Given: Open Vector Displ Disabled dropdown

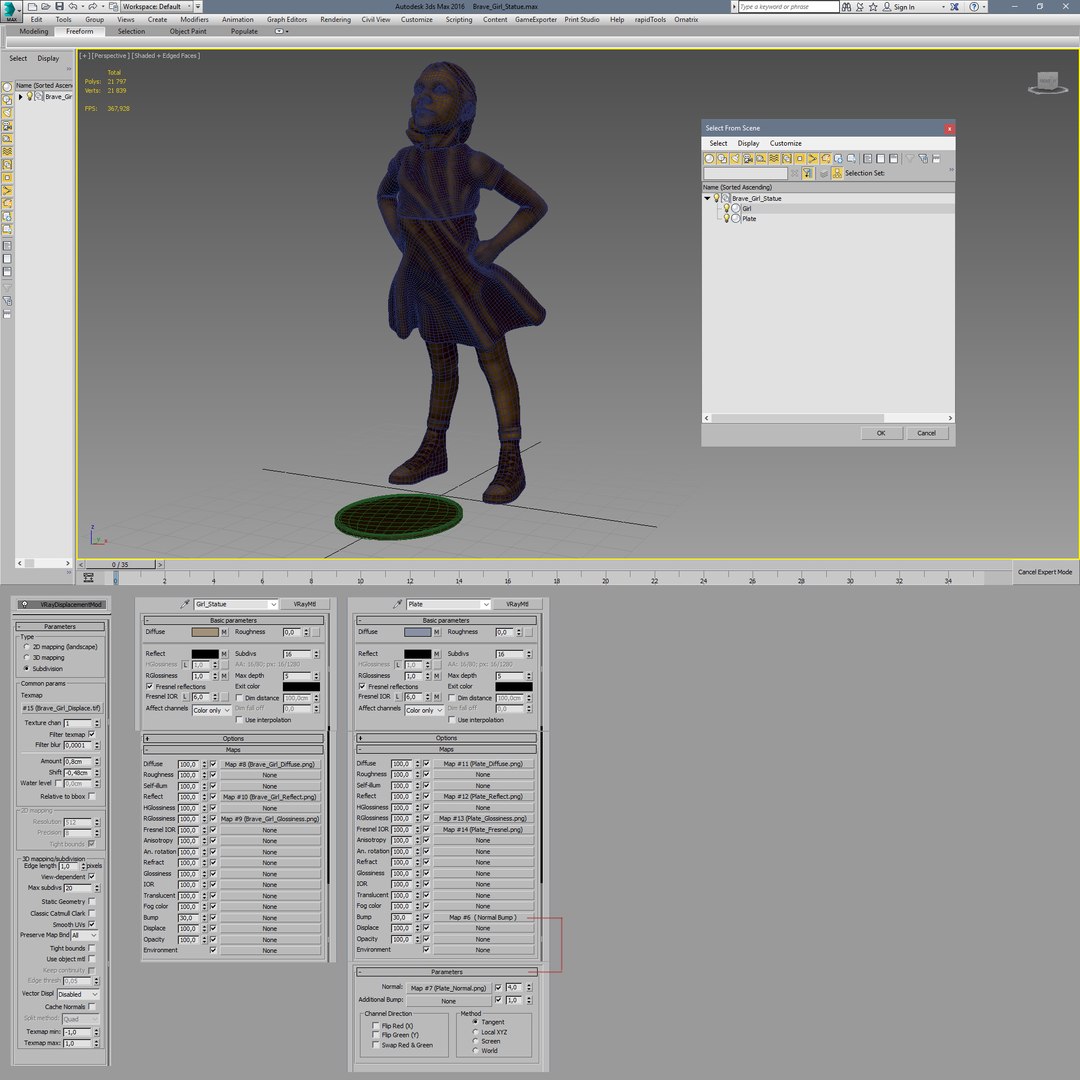Looking at the screenshot, I should coord(78,994).
